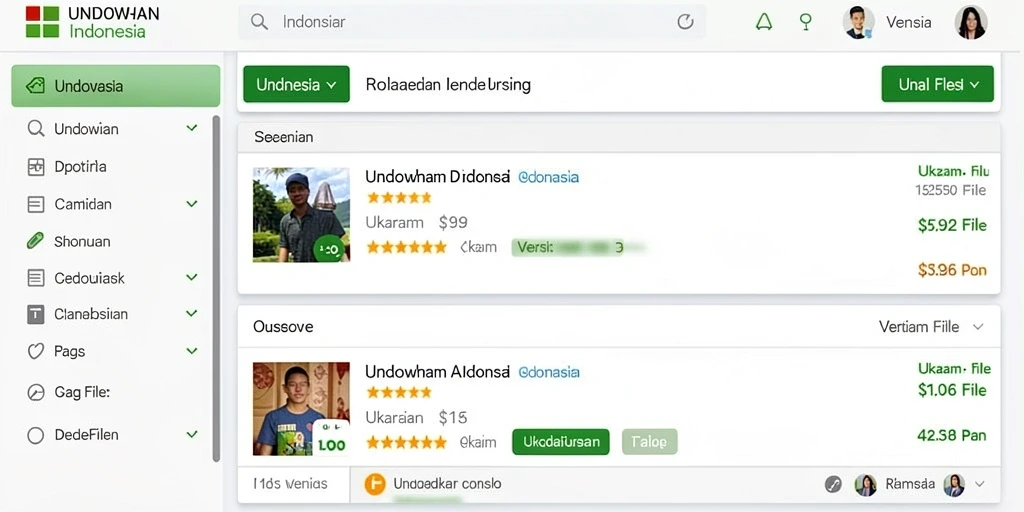Click the 100 badge on second listing photo
1024x512 pixels.
pos(331,438)
